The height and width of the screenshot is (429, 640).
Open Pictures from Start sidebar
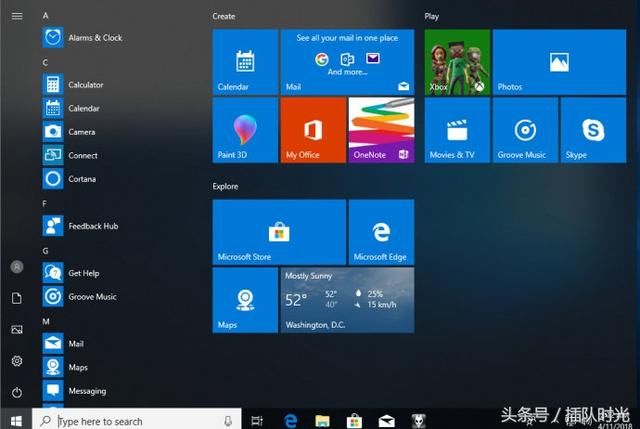[x=17, y=330]
